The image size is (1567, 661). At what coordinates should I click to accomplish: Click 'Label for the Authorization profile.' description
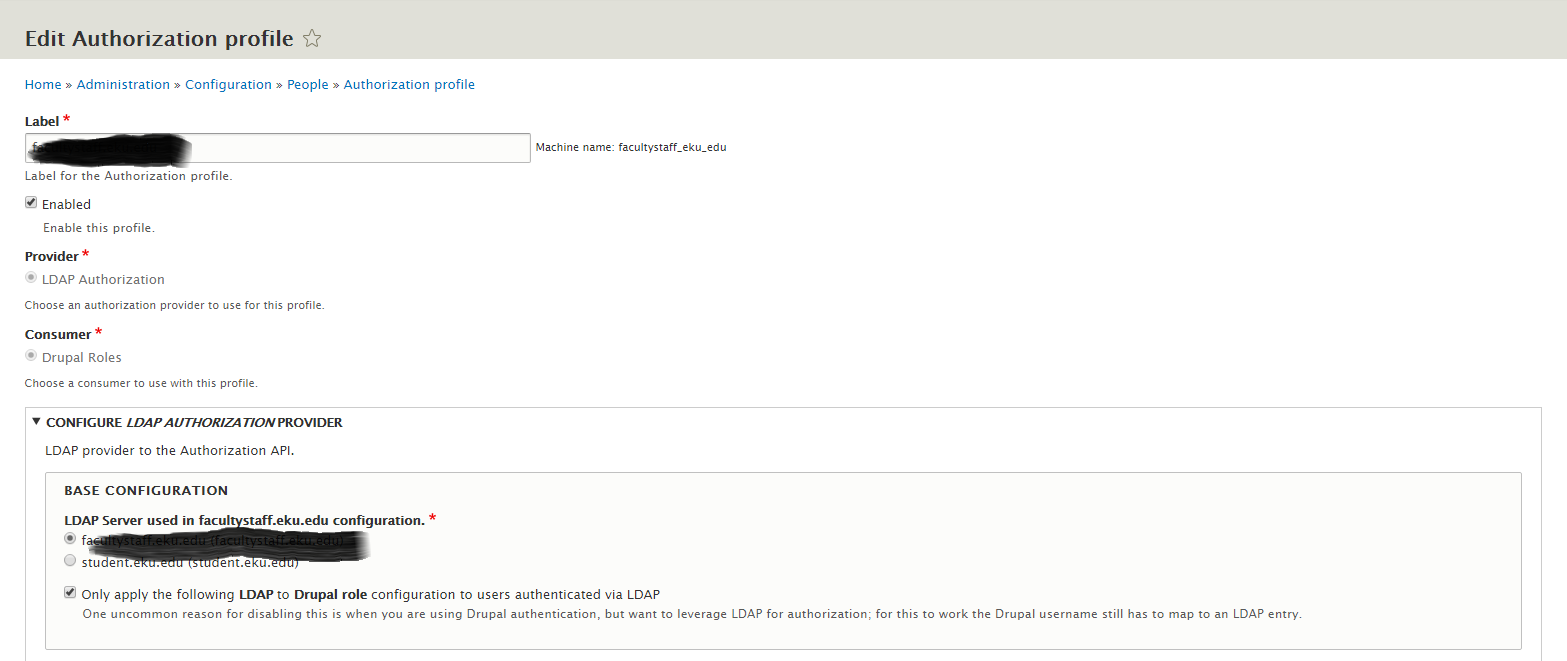pyautogui.click(x=128, y=176)
